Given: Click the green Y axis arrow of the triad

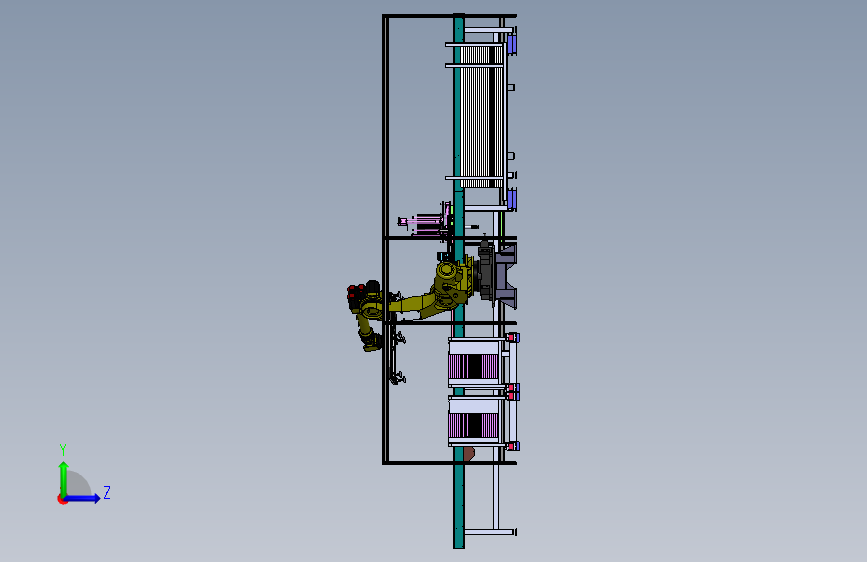Looking at the screenshot, I should (64, 478).
